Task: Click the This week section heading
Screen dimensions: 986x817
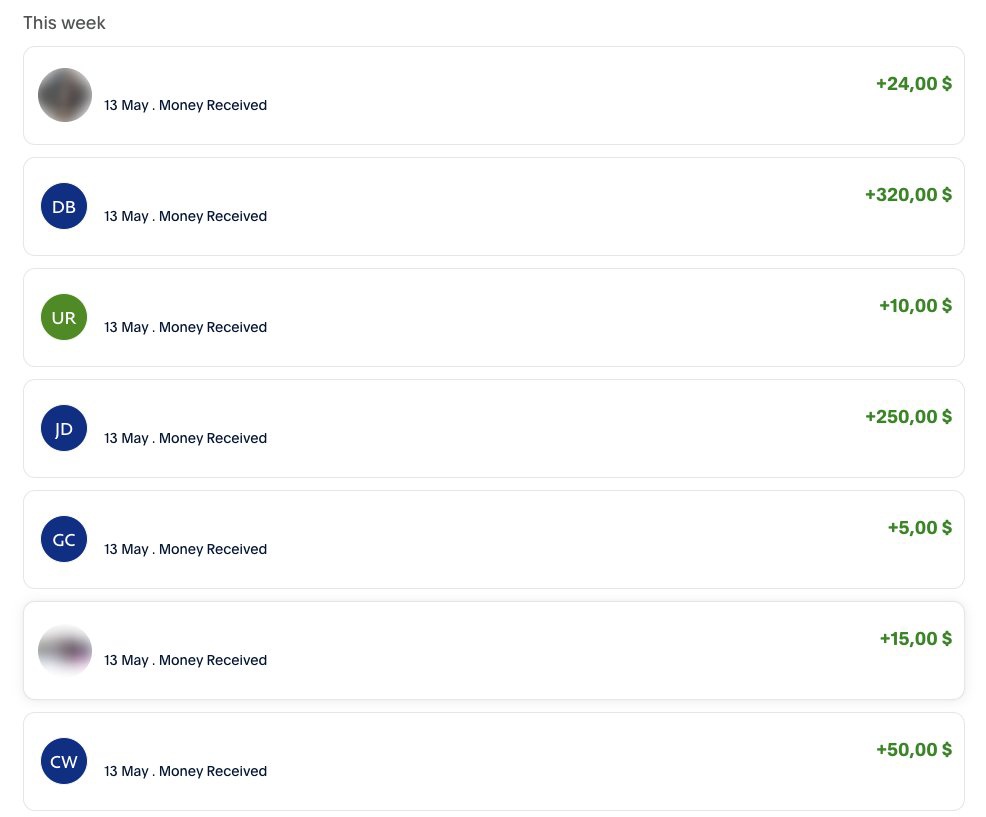Action: pos(64,23)
